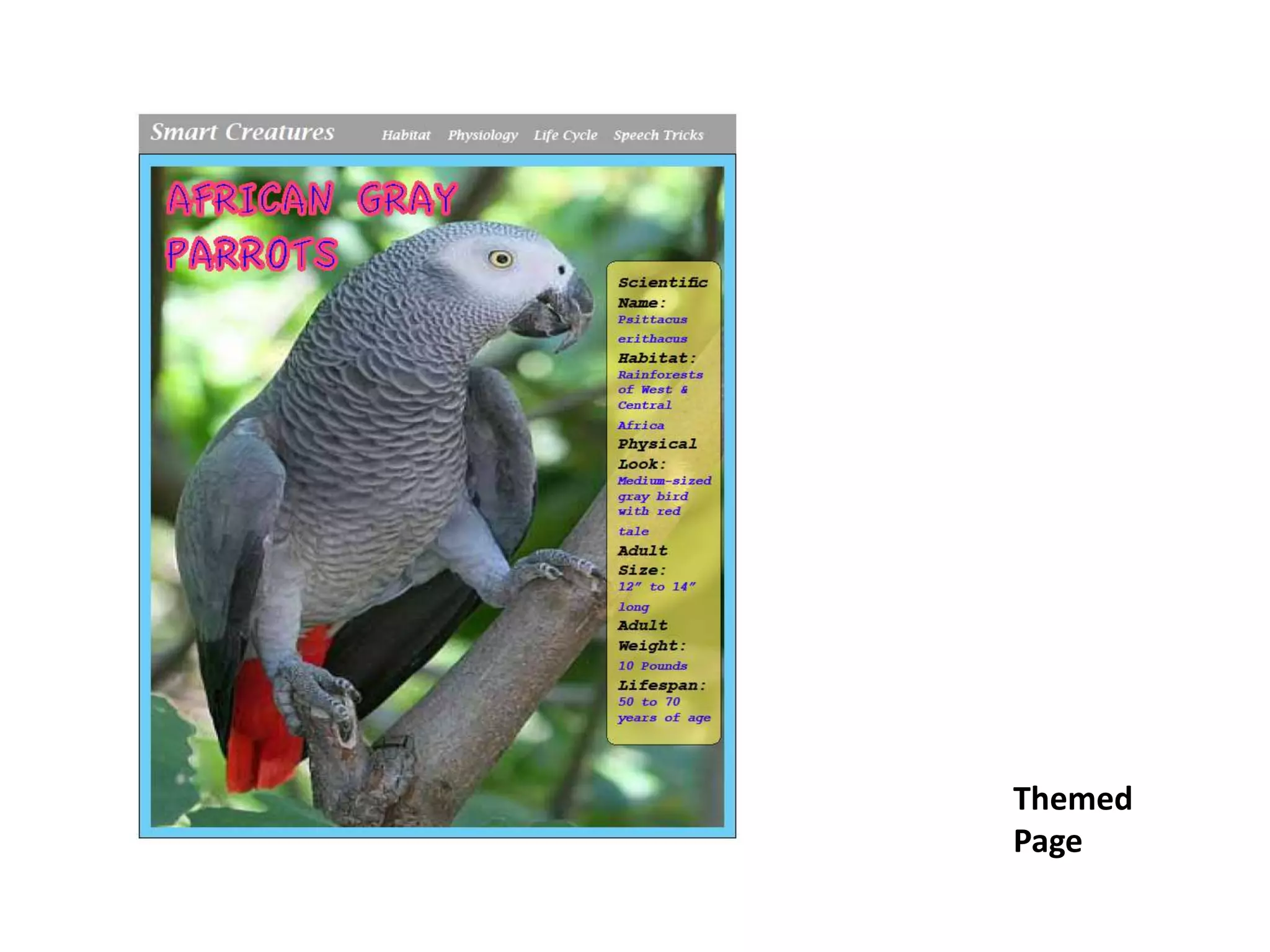This screenshot has width=1270, height=952.
Task: Click the Smart Creatures site title
Action: [x=242, y=132]
